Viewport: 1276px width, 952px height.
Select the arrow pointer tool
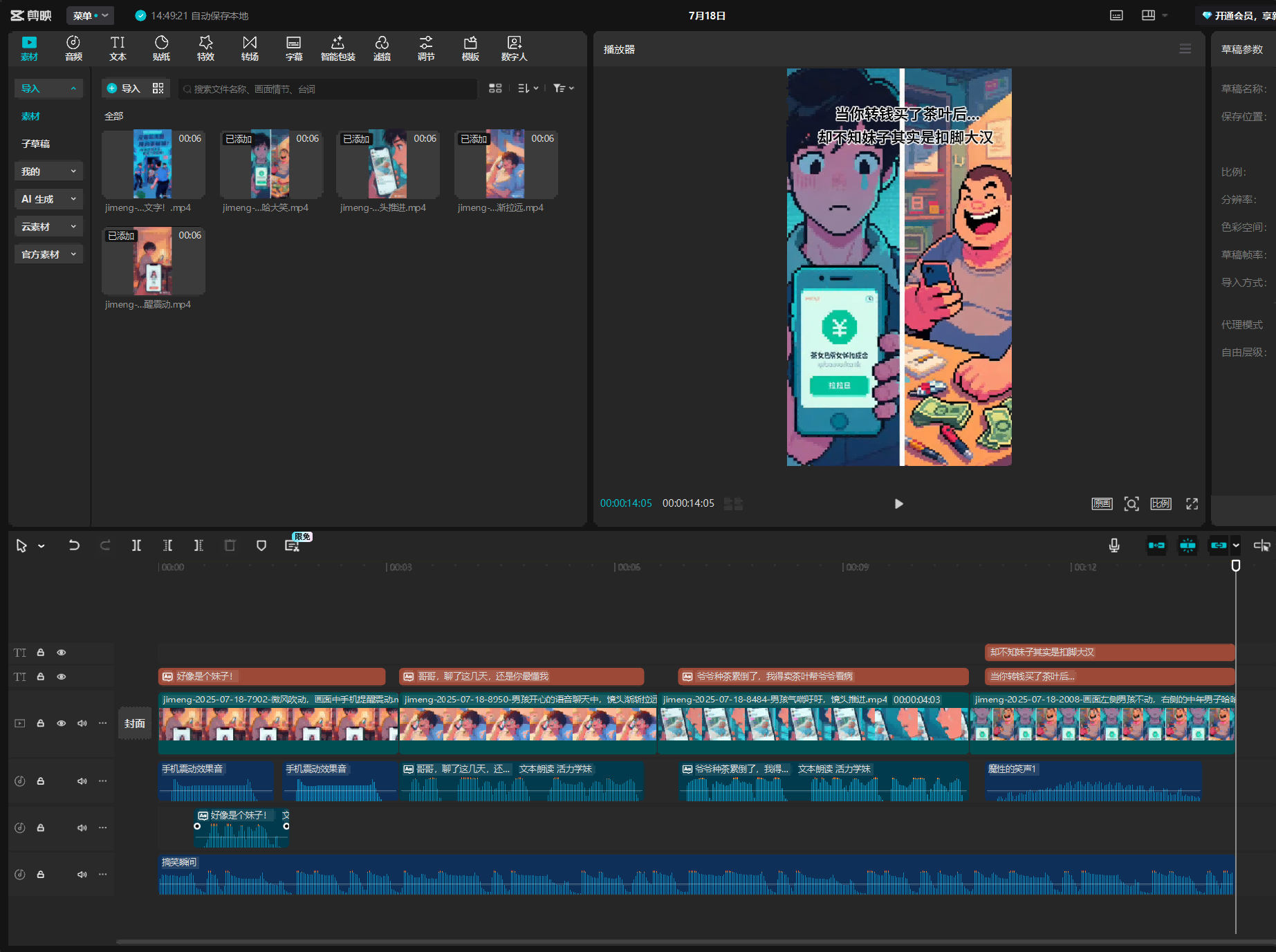click(x=21, y=545)
